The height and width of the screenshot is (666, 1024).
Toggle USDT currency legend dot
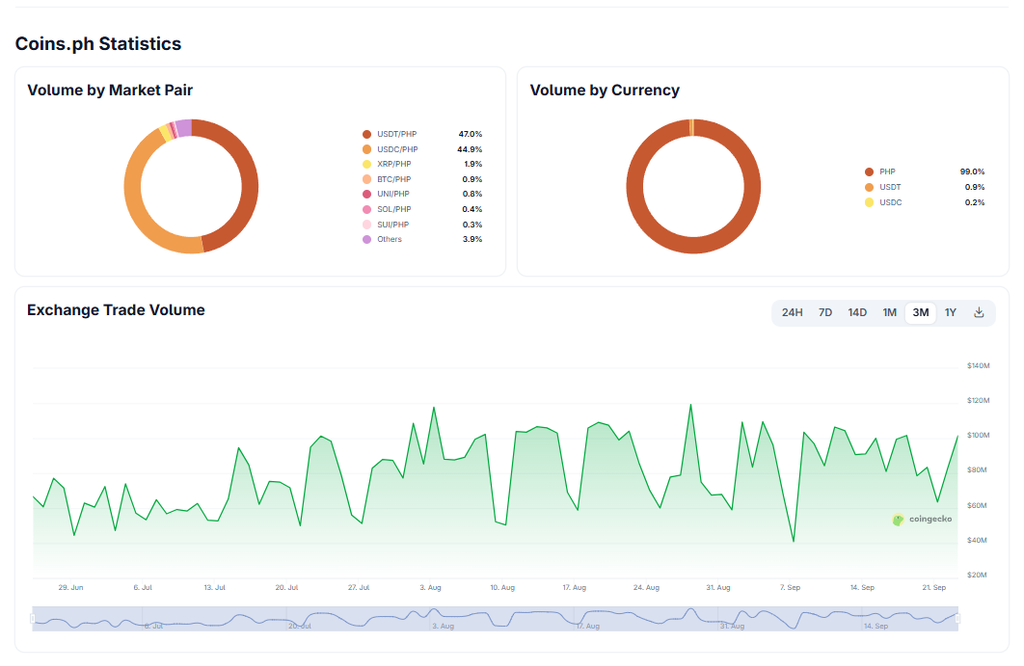[x=869, y=187]
